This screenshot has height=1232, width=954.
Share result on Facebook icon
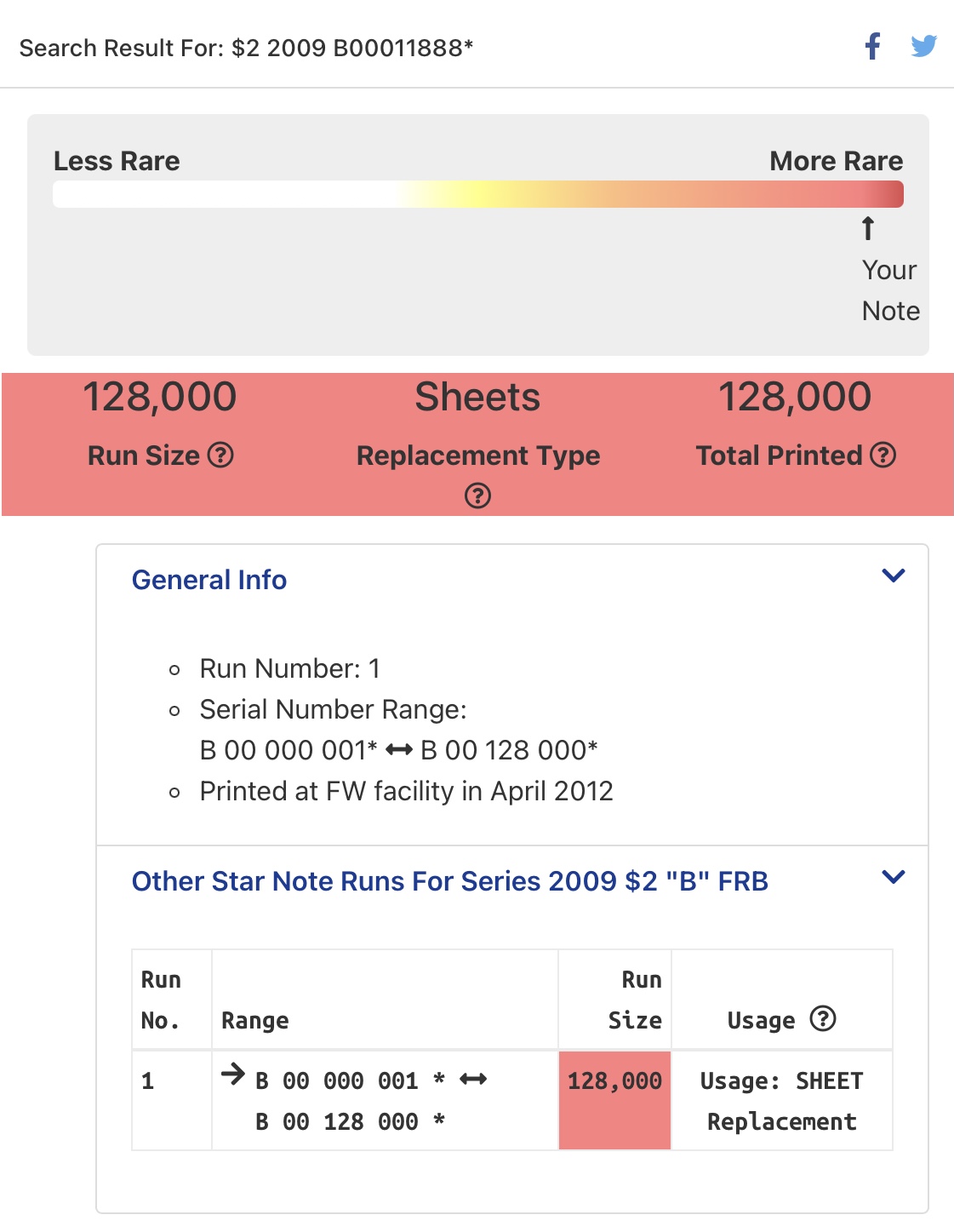pos(872,46)
